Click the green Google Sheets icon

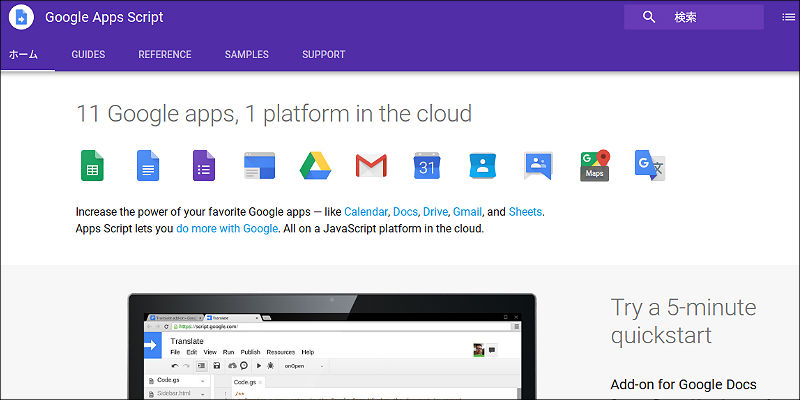click(92, 165)
